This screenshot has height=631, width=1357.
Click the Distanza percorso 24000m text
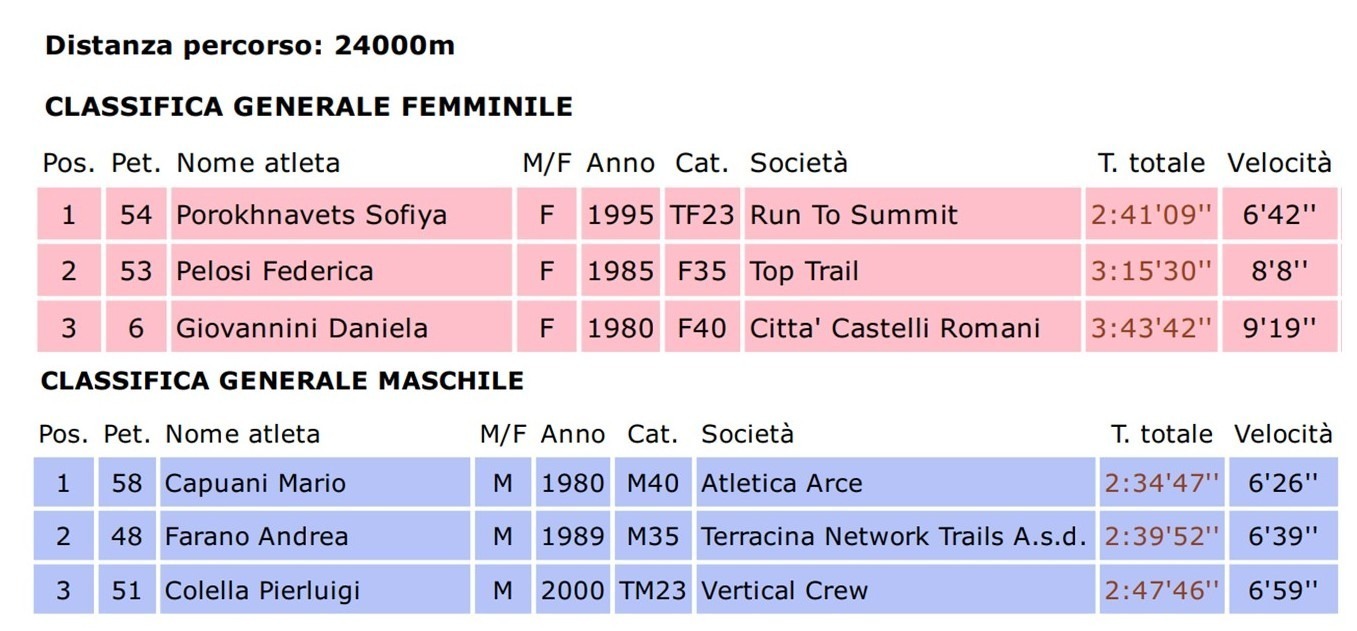(x=250, y=46)
